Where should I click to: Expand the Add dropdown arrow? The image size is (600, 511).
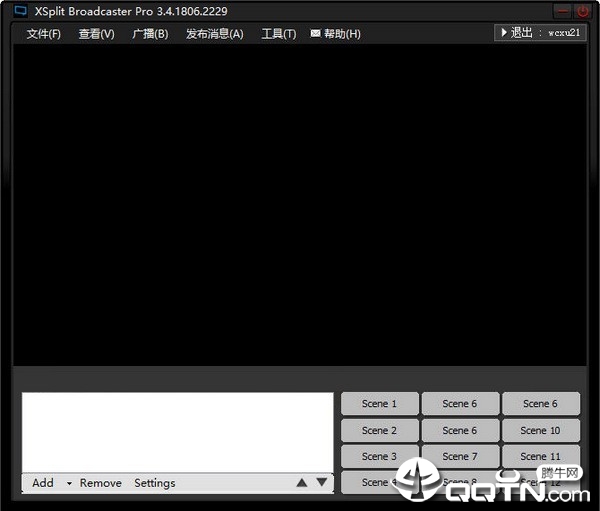click(69, 483)
